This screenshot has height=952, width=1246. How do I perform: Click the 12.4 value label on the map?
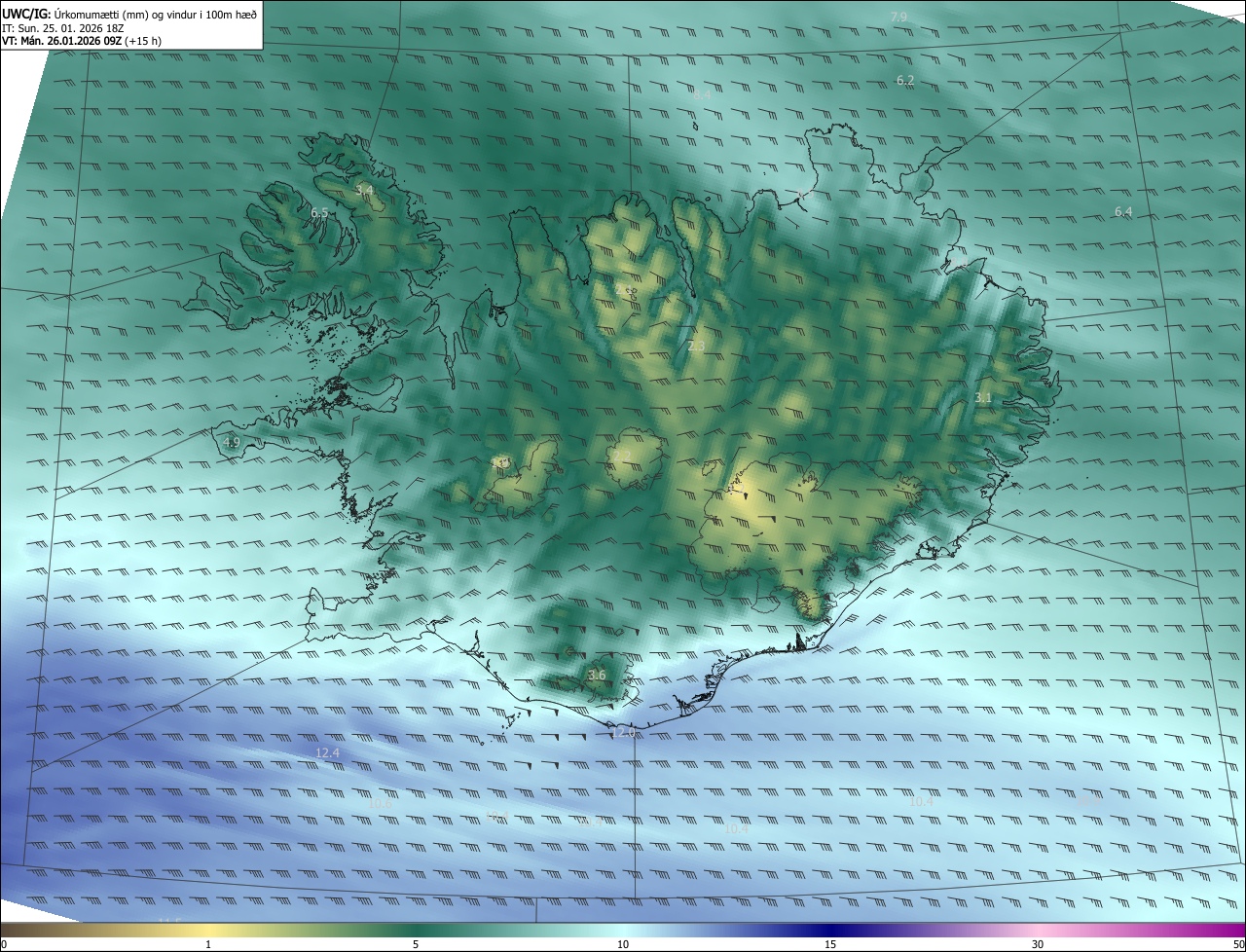coord(328,753)
